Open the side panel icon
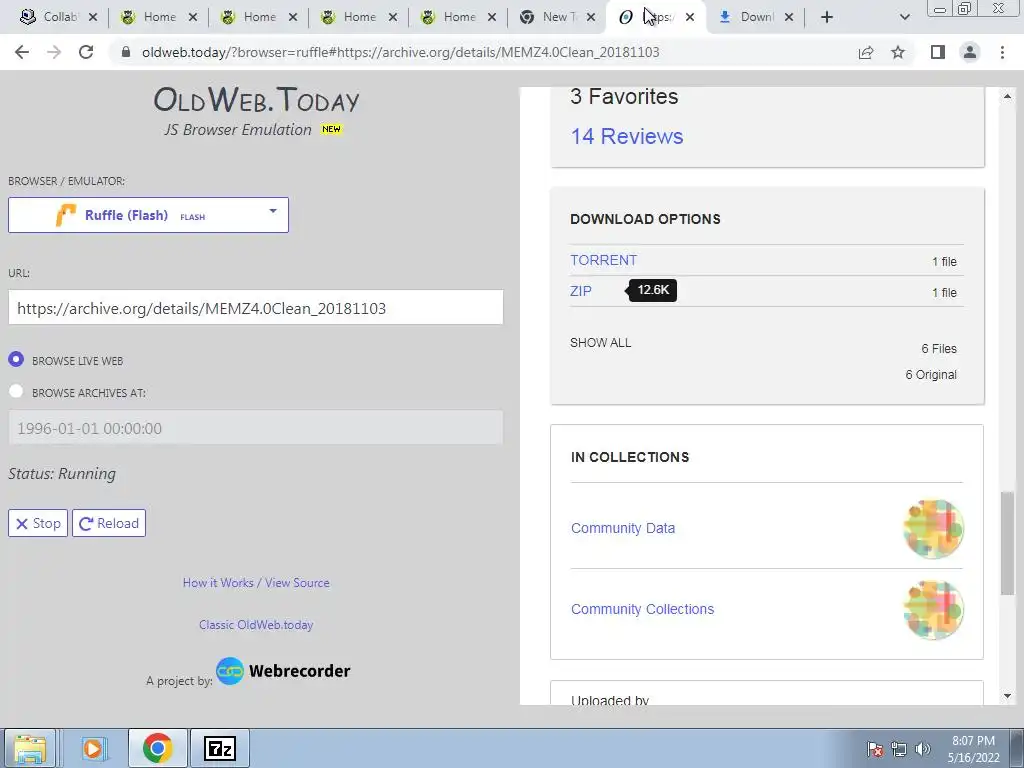The height and width of the screenshot is (768, 1024). point(938,52)
